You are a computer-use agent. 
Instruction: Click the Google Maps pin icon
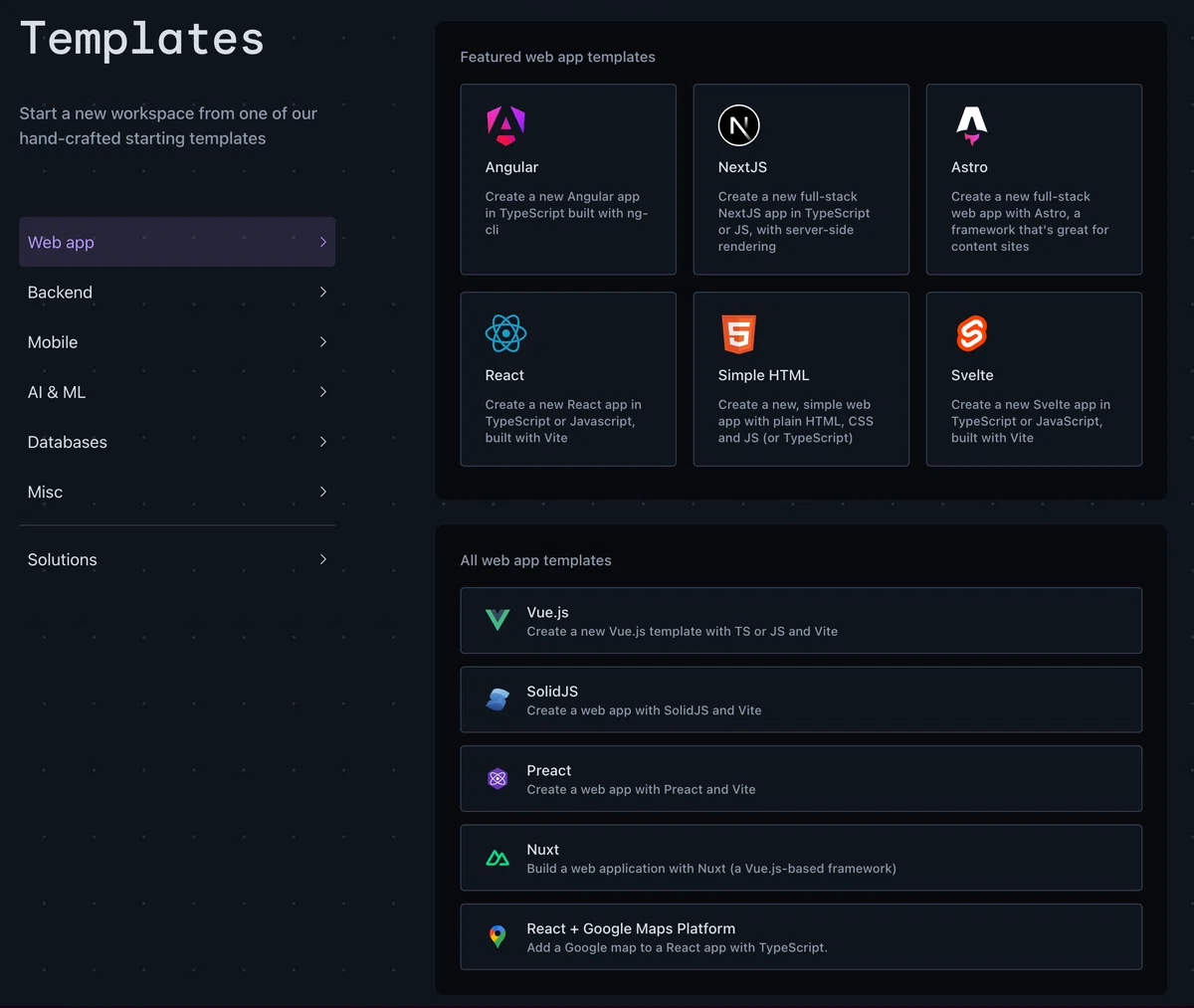pyautogui.click(x=497, y=936)
